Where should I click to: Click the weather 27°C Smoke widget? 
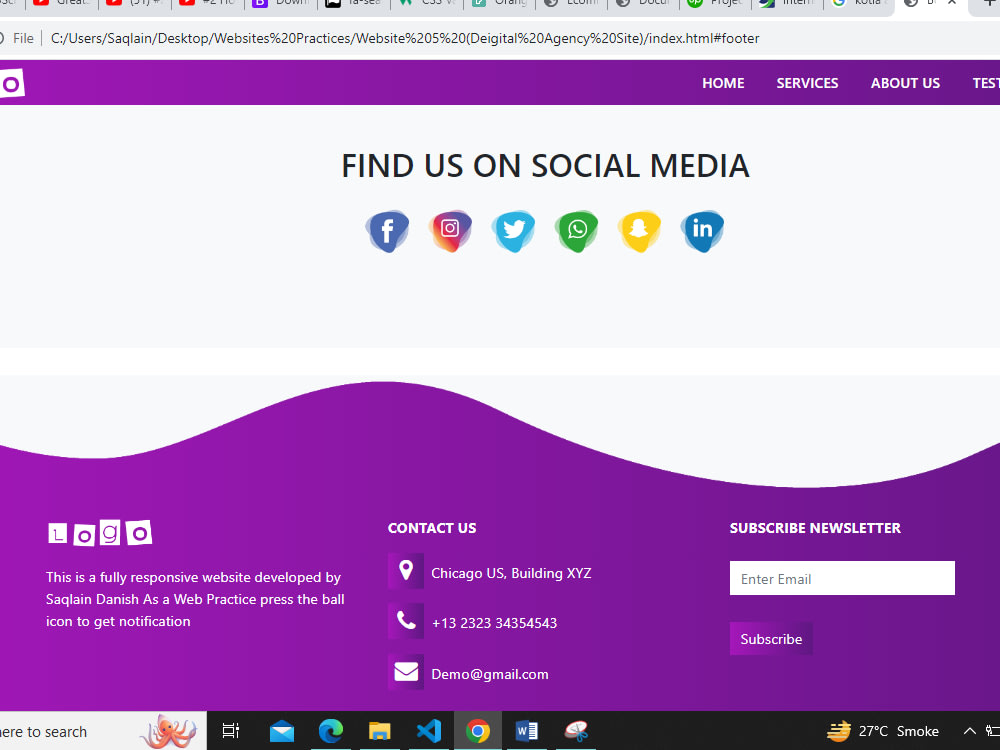click(883, 731)
